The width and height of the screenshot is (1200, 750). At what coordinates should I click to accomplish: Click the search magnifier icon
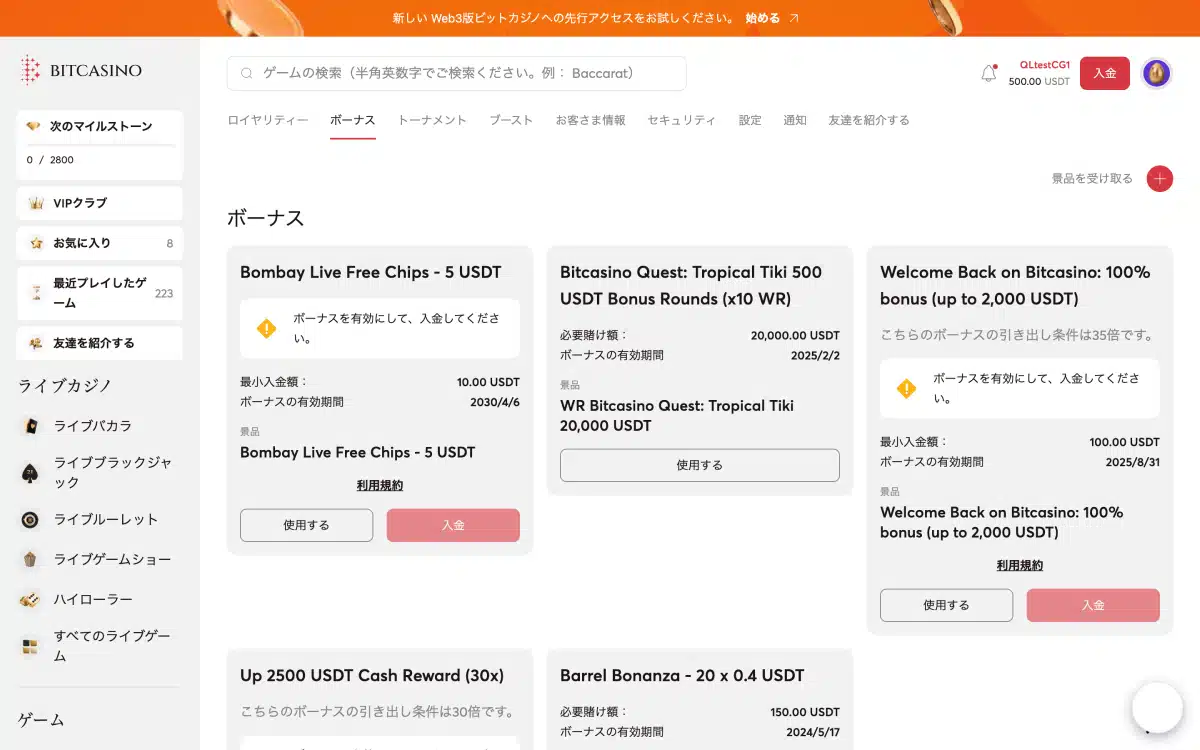(247, 74)
